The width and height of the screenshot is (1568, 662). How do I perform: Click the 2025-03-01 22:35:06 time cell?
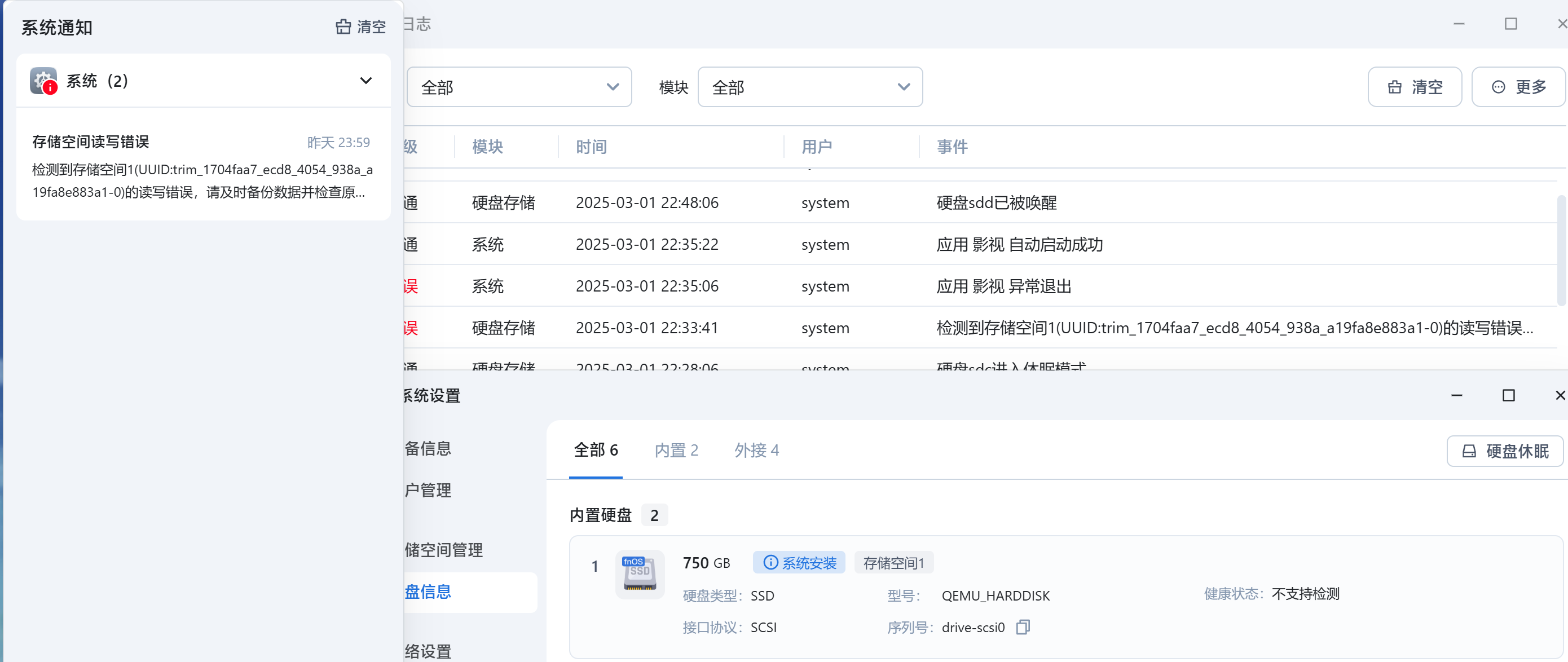[x=647, y=286]
